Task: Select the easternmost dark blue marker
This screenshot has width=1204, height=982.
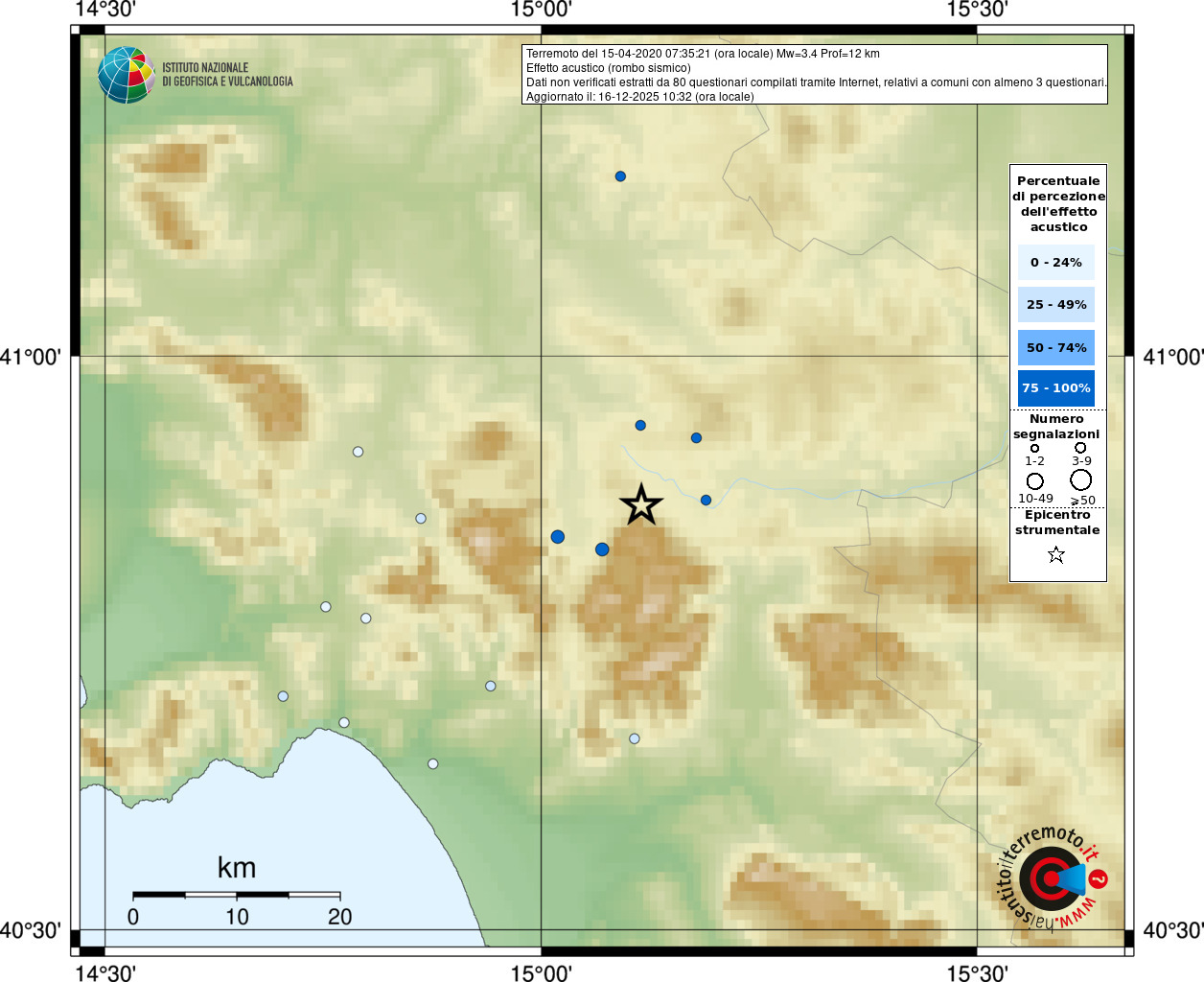Action: [706, 500]
